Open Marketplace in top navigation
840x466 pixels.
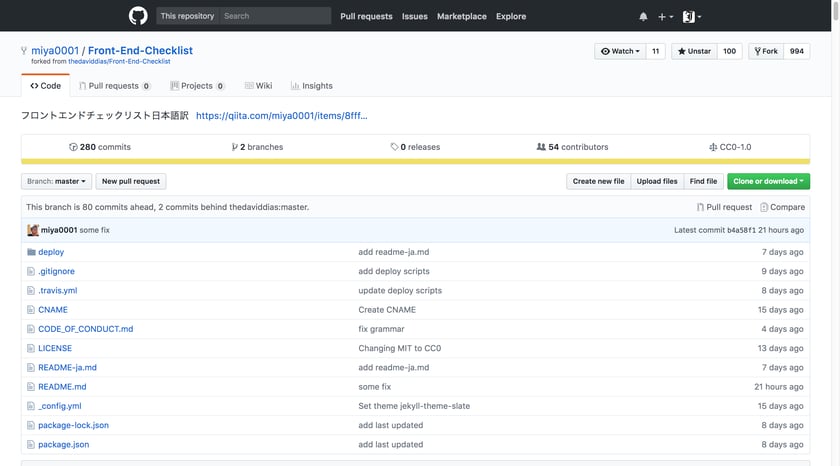pos(462,17)
